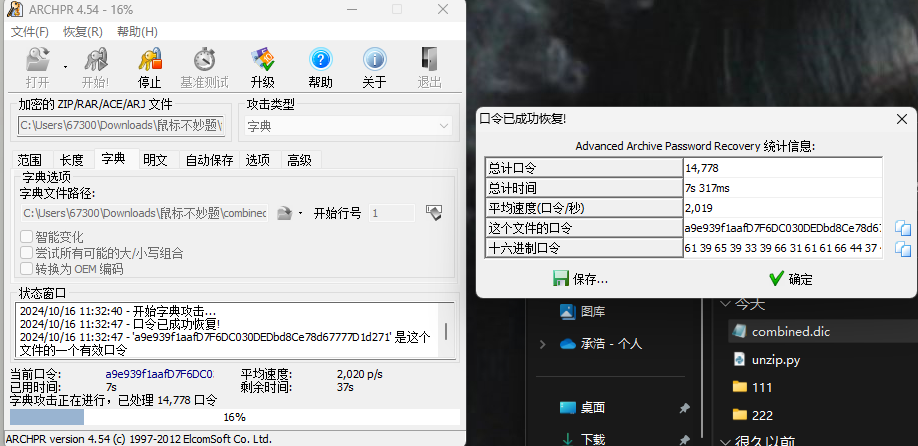Open the dropdown arrow beside 打开

(x=66, y=67)
